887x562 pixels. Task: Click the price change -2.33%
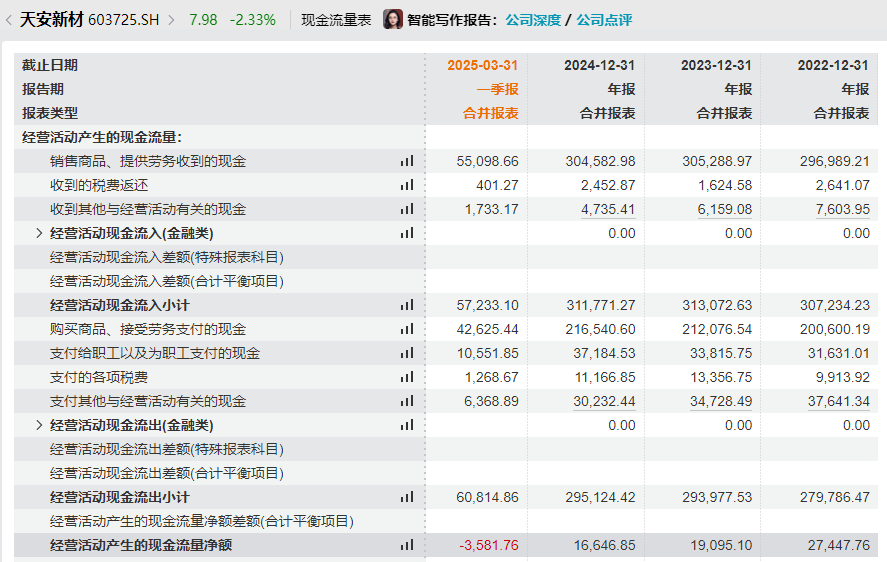click(x=253, y=20)
